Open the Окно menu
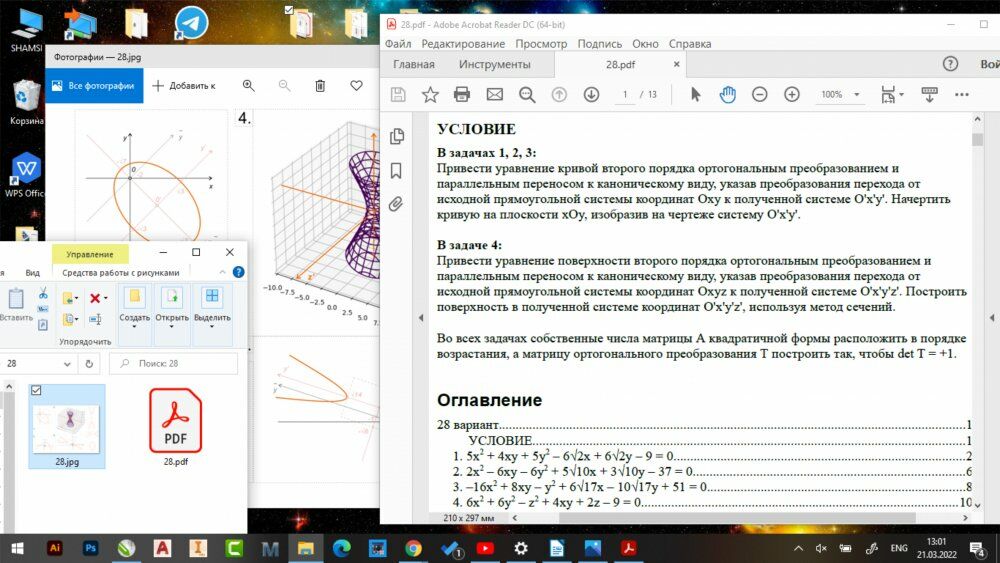The image size is (1000, 563). point(645,44)
